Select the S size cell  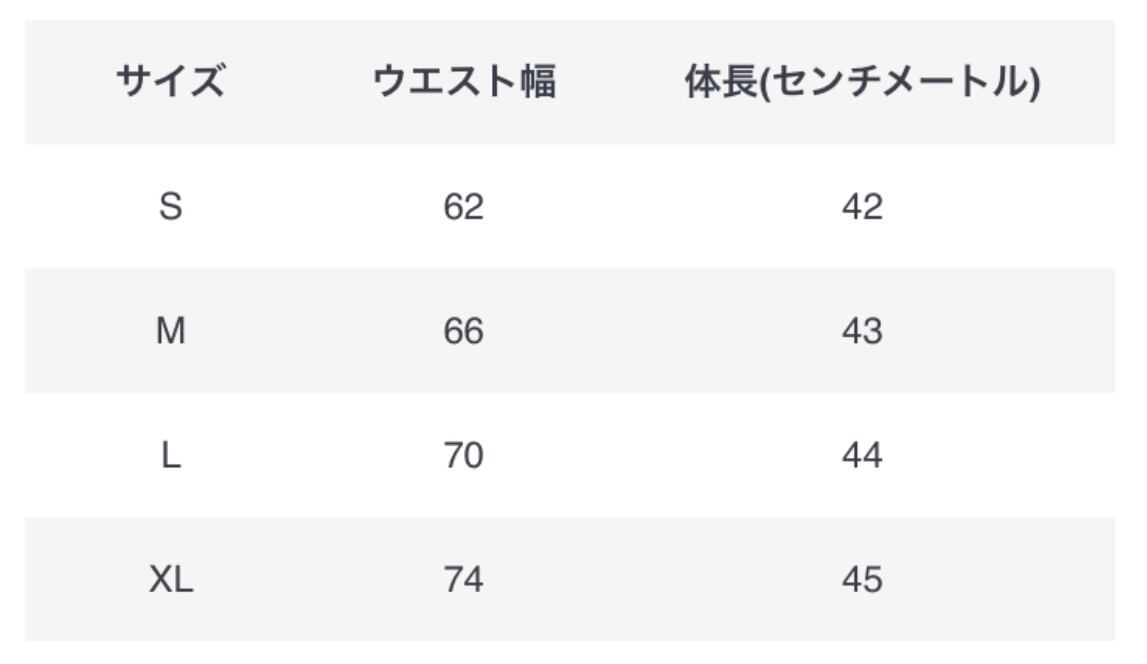click(170, 207)
